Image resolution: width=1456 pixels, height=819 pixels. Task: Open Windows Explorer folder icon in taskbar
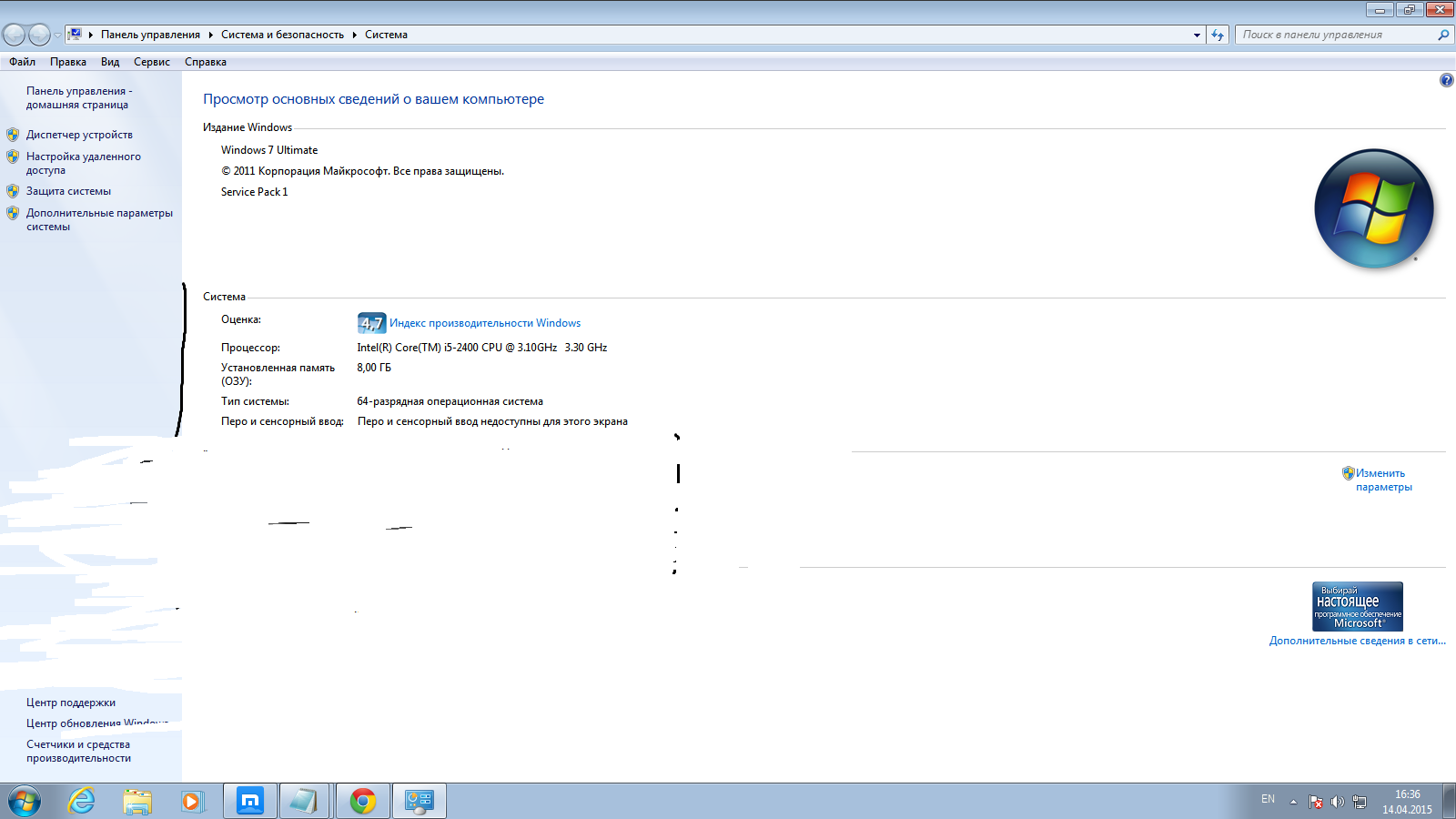(x=137, y=801)
